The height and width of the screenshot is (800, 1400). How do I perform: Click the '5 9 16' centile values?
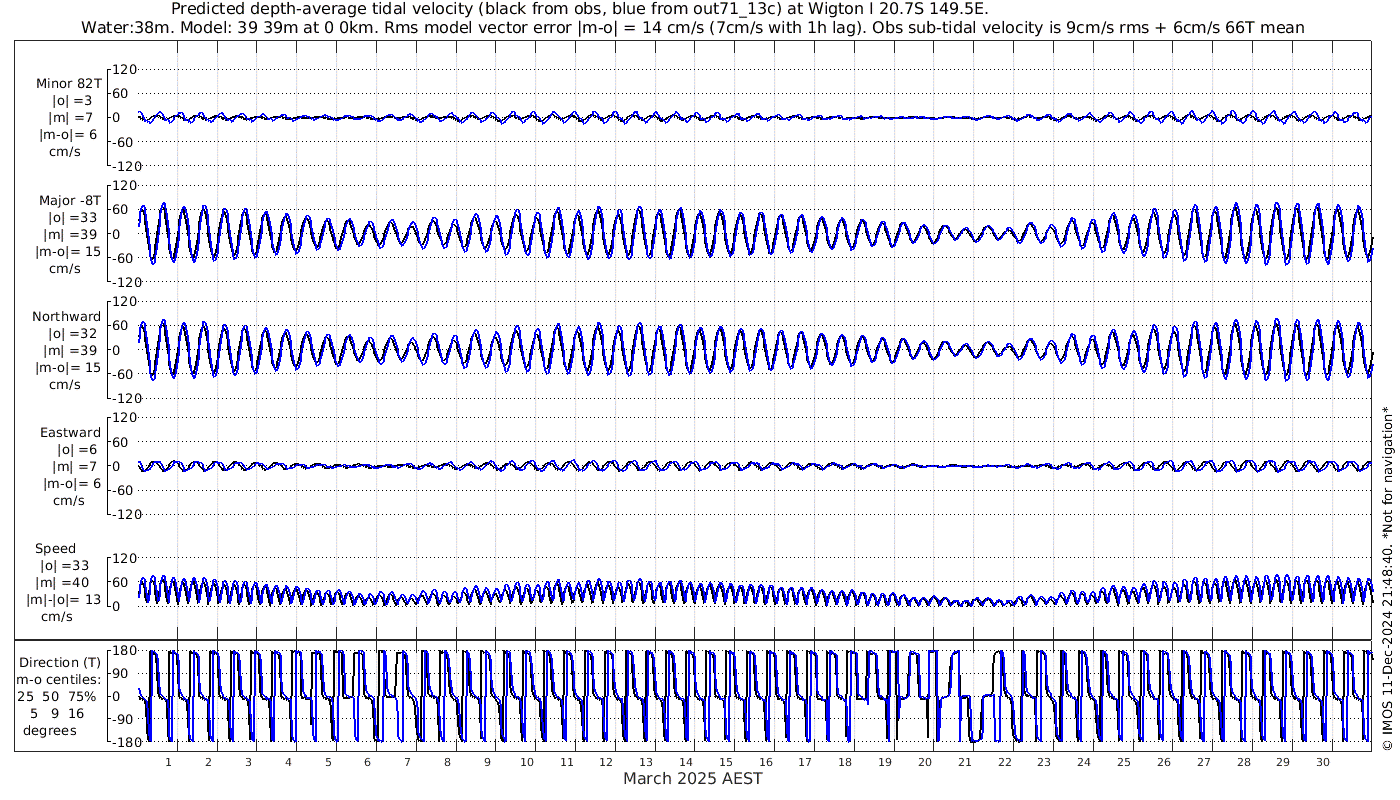pyautogui.click(x=56, y=713)
